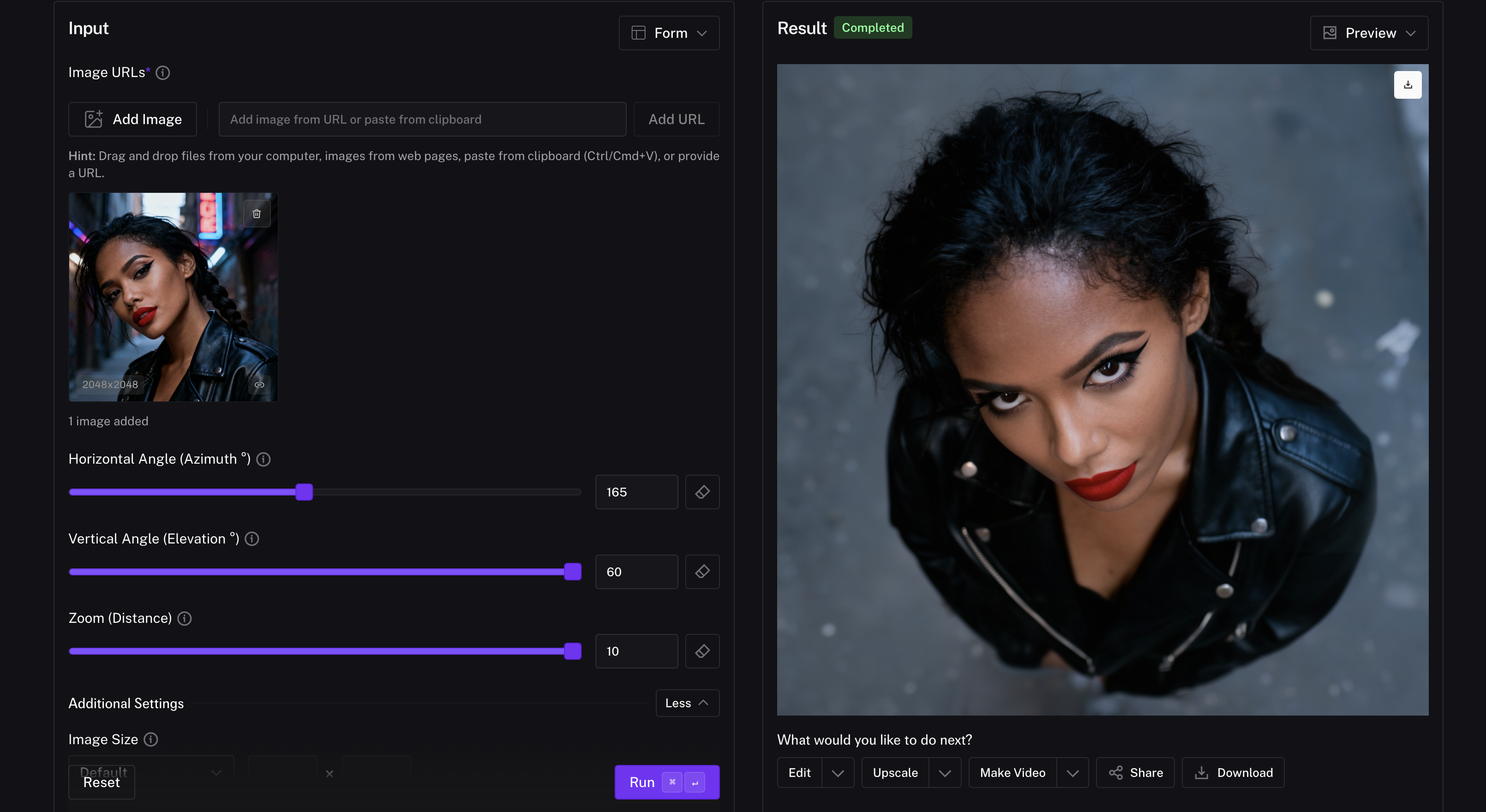Open the Form view dropdown

[669, 33]
